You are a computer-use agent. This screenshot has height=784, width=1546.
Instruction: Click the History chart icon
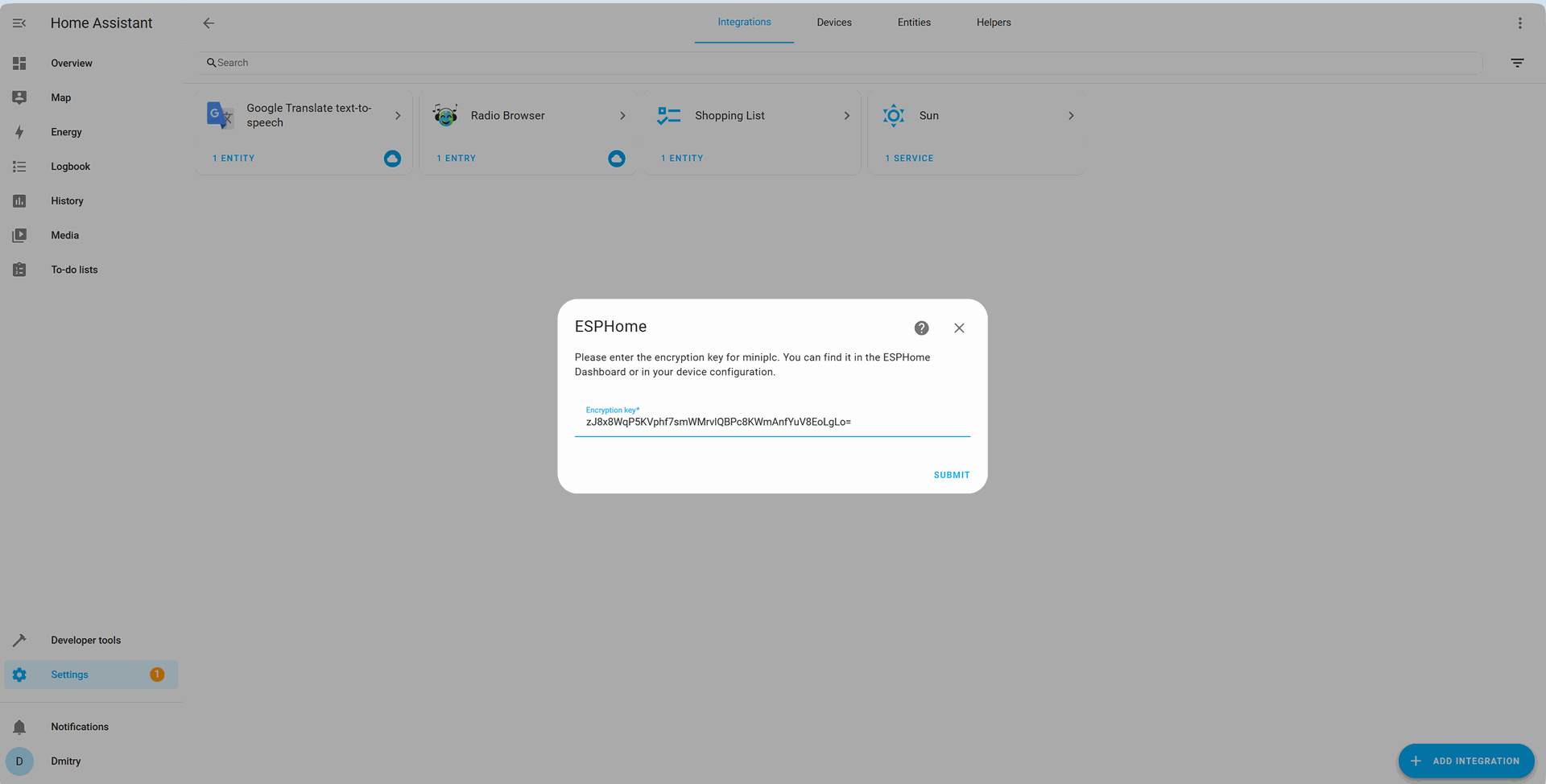click(x=19, y=201)
